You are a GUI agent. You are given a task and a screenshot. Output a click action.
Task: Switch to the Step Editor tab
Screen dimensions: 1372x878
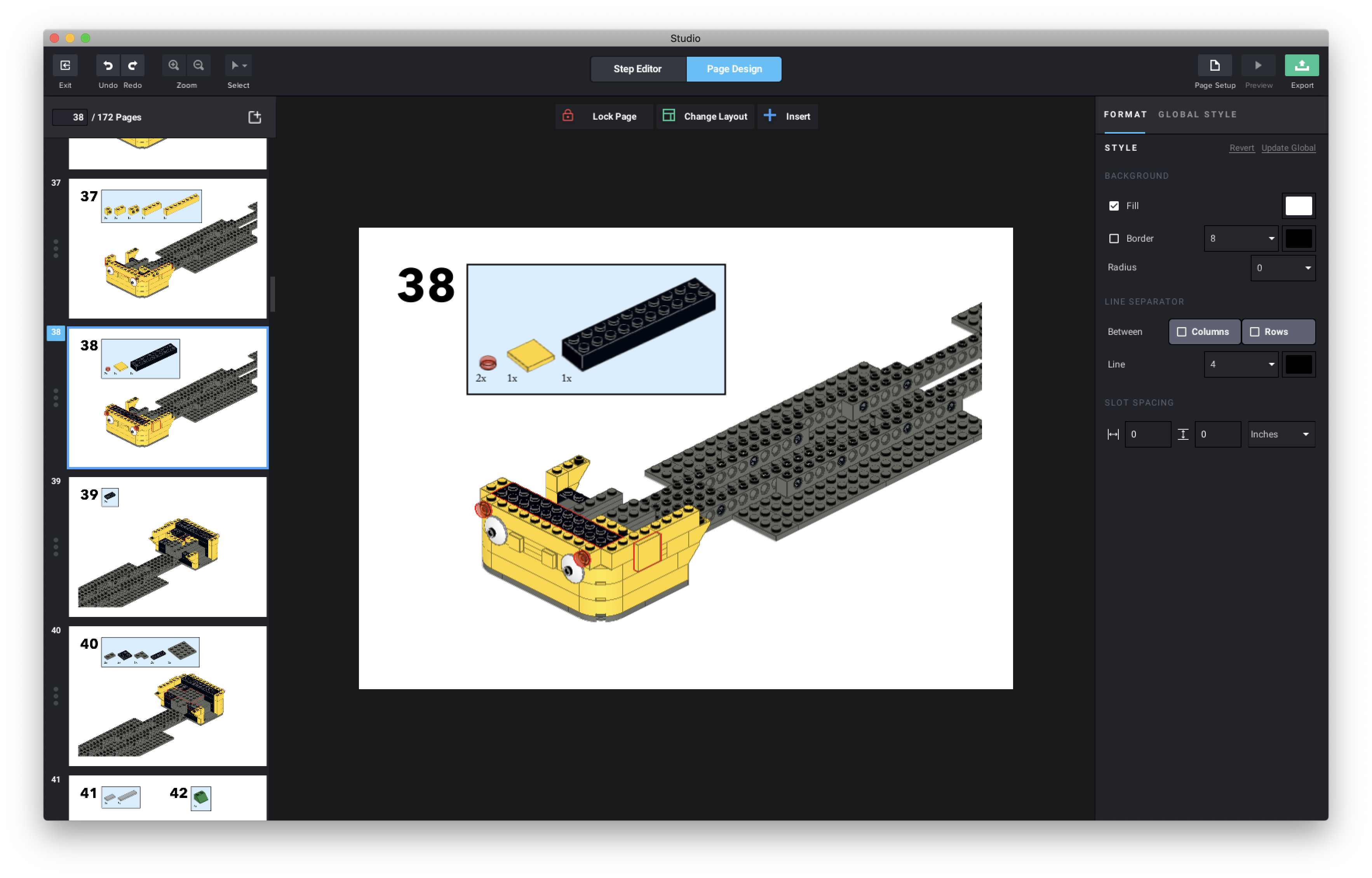(x=637, y=69)
